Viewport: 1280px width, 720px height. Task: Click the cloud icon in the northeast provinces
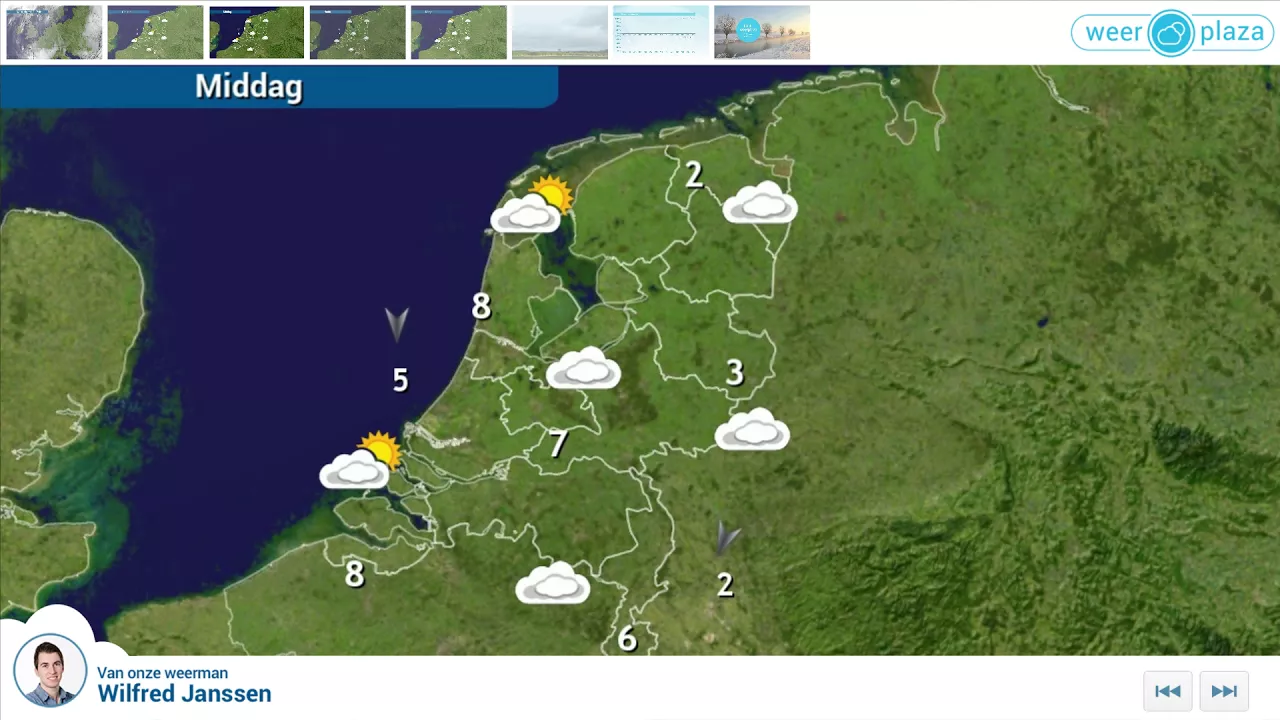760,202
